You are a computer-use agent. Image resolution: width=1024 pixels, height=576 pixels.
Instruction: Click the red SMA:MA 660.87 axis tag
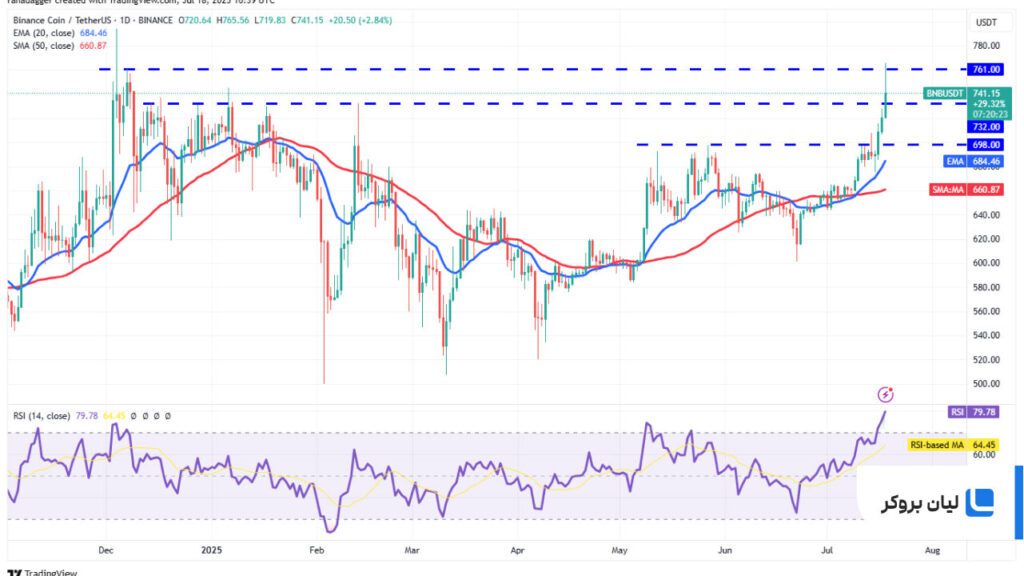(966, 189)
